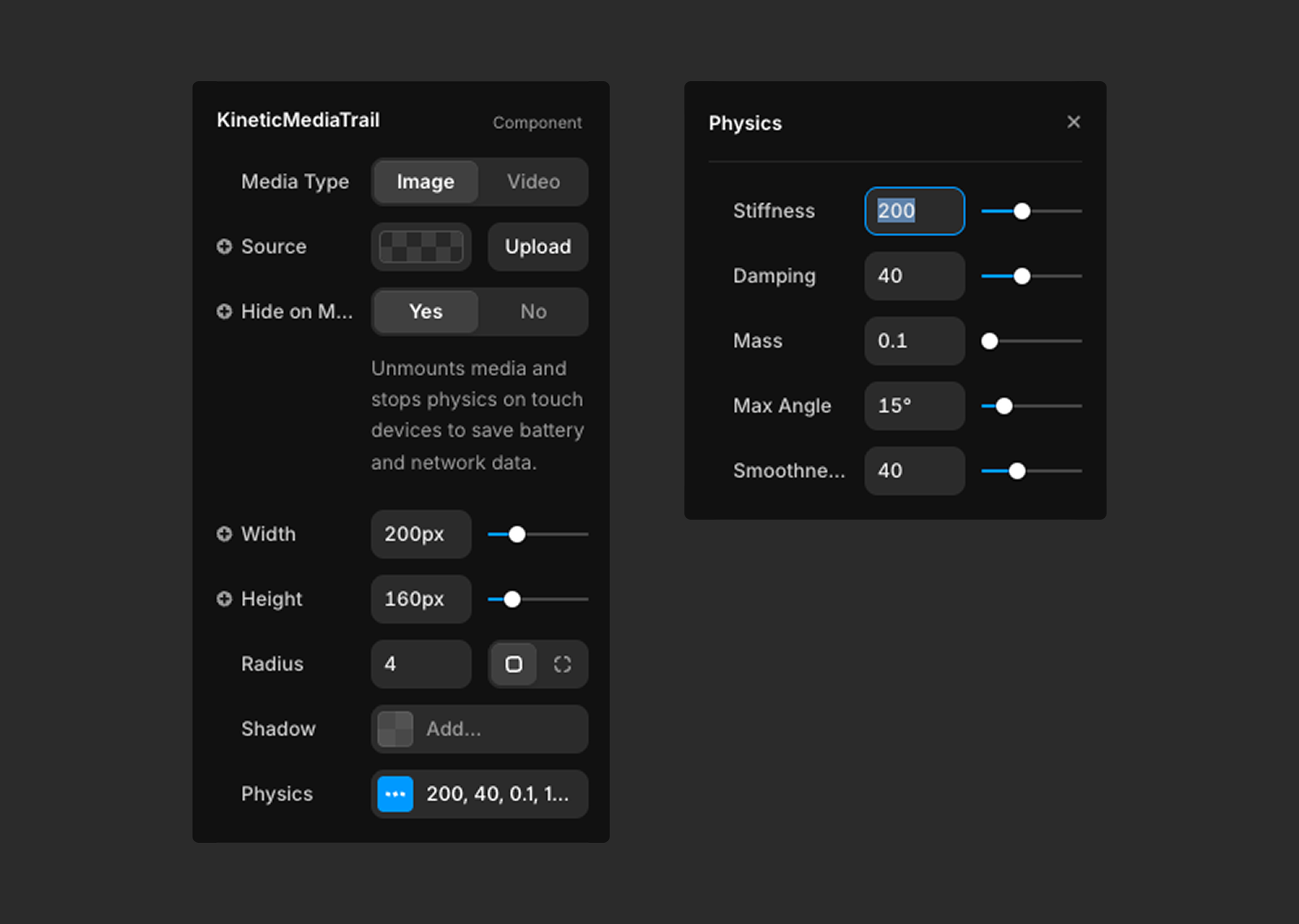Click the Stiffness slider handle
1299x924 pixels.
tap(1022, 211)
